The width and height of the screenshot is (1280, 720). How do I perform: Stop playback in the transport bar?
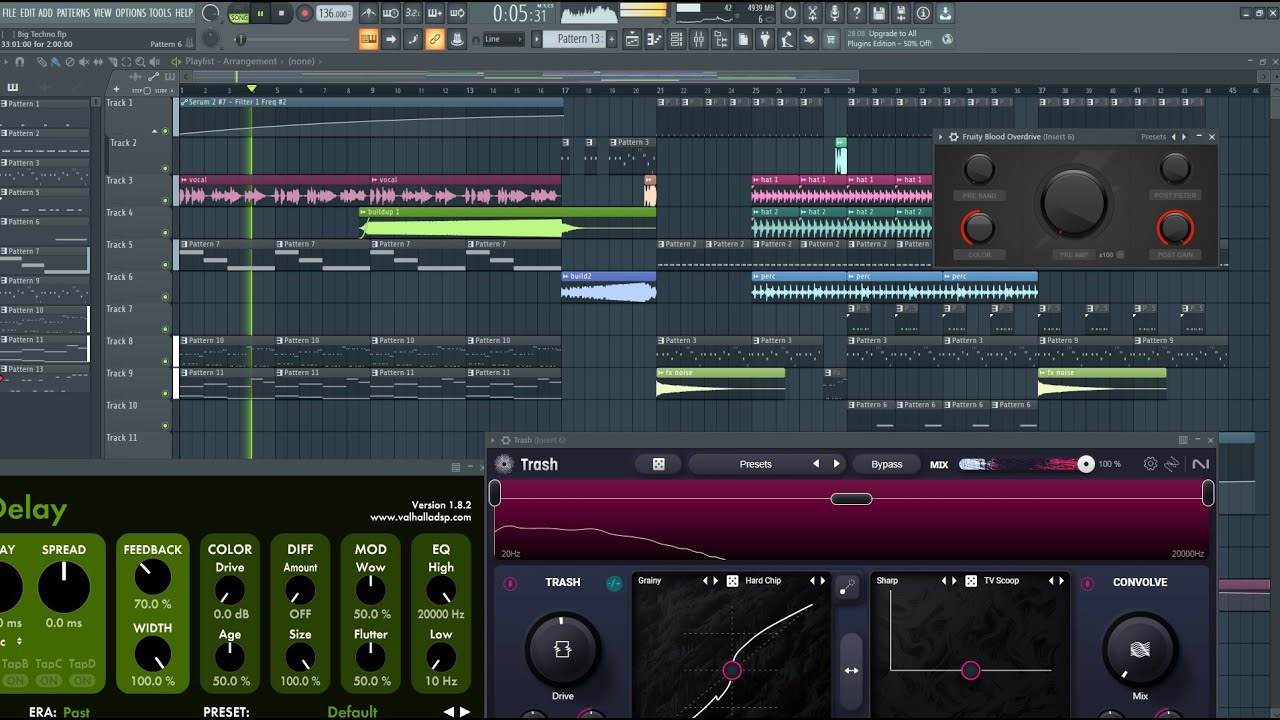(x=282, y=14)
